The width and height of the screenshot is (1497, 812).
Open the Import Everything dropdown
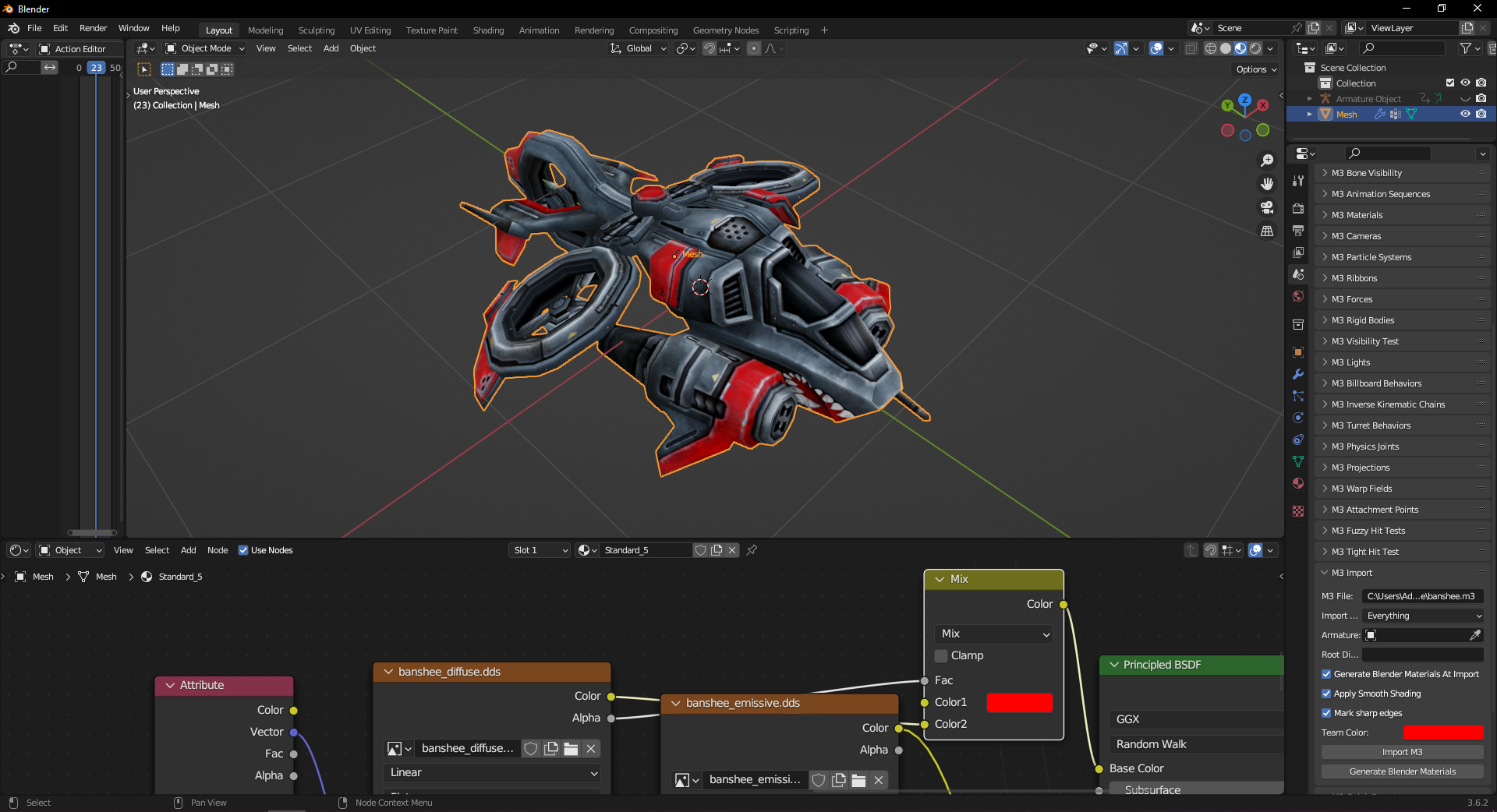[x=1423, y=616]
